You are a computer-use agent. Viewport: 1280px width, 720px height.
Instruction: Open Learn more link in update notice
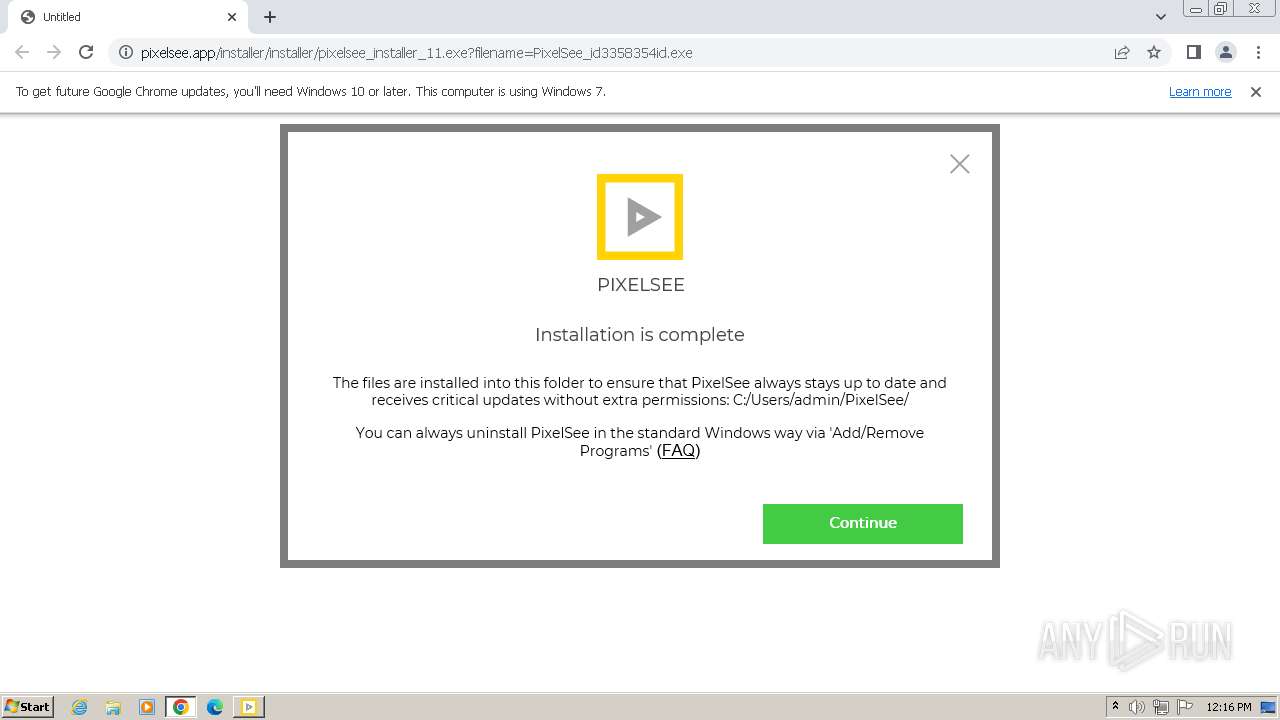(1200, 92)
